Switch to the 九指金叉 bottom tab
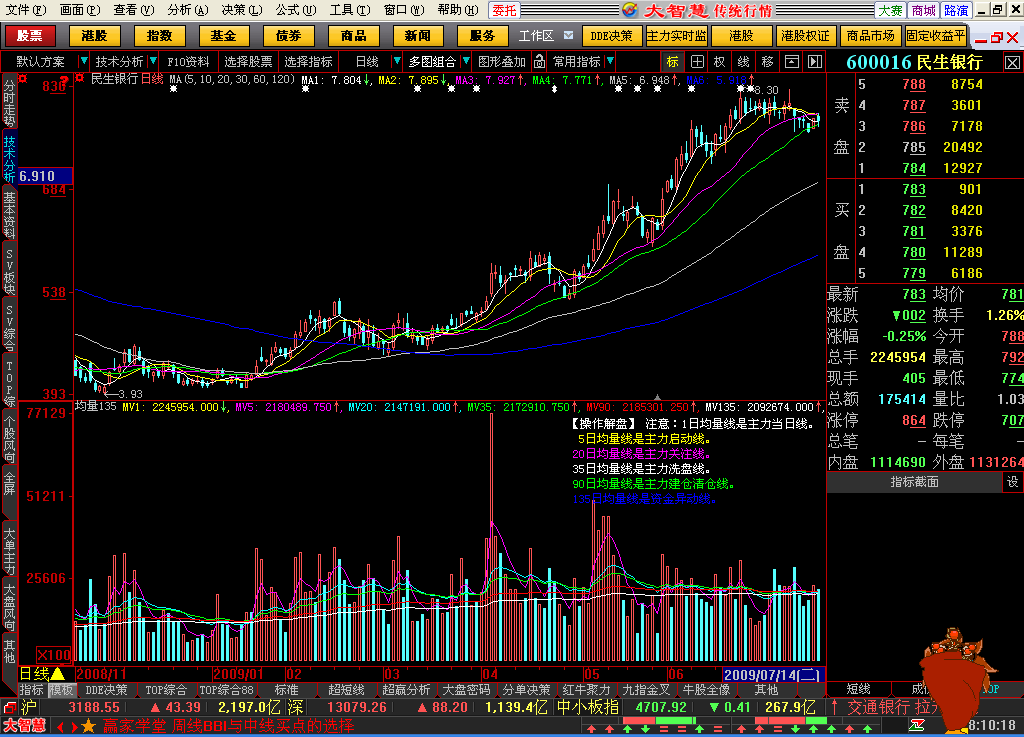The image size is (1024, 737). pos(646,690)
